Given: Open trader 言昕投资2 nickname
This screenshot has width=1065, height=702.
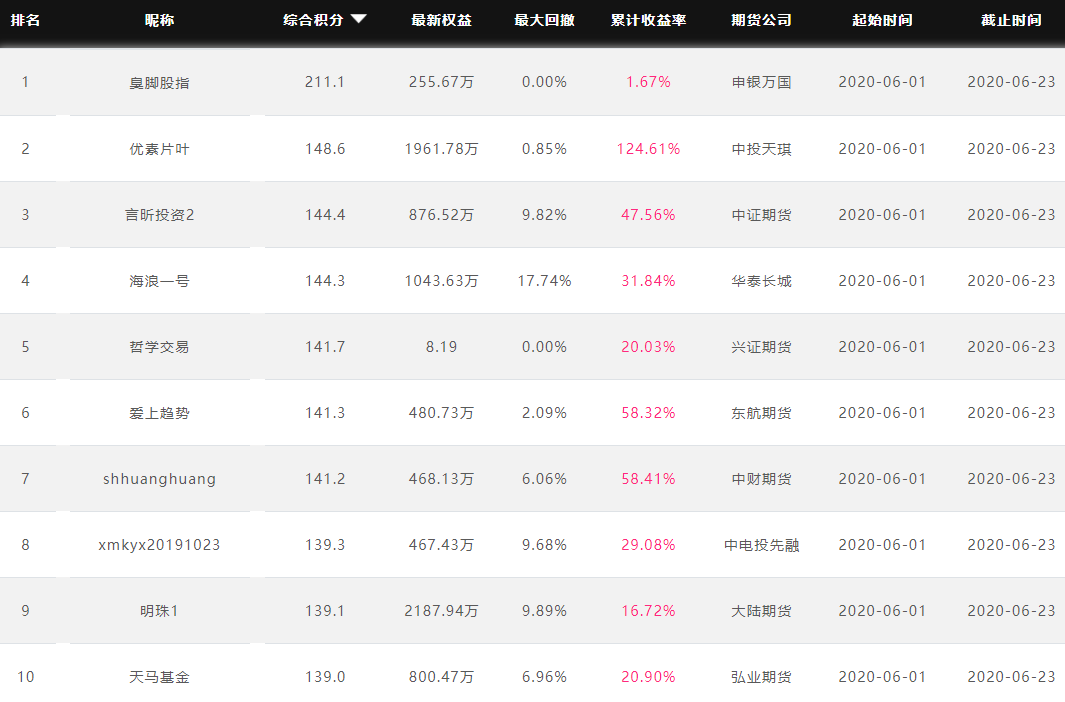Looking at the screenshot, I should [x=160, y=215].
